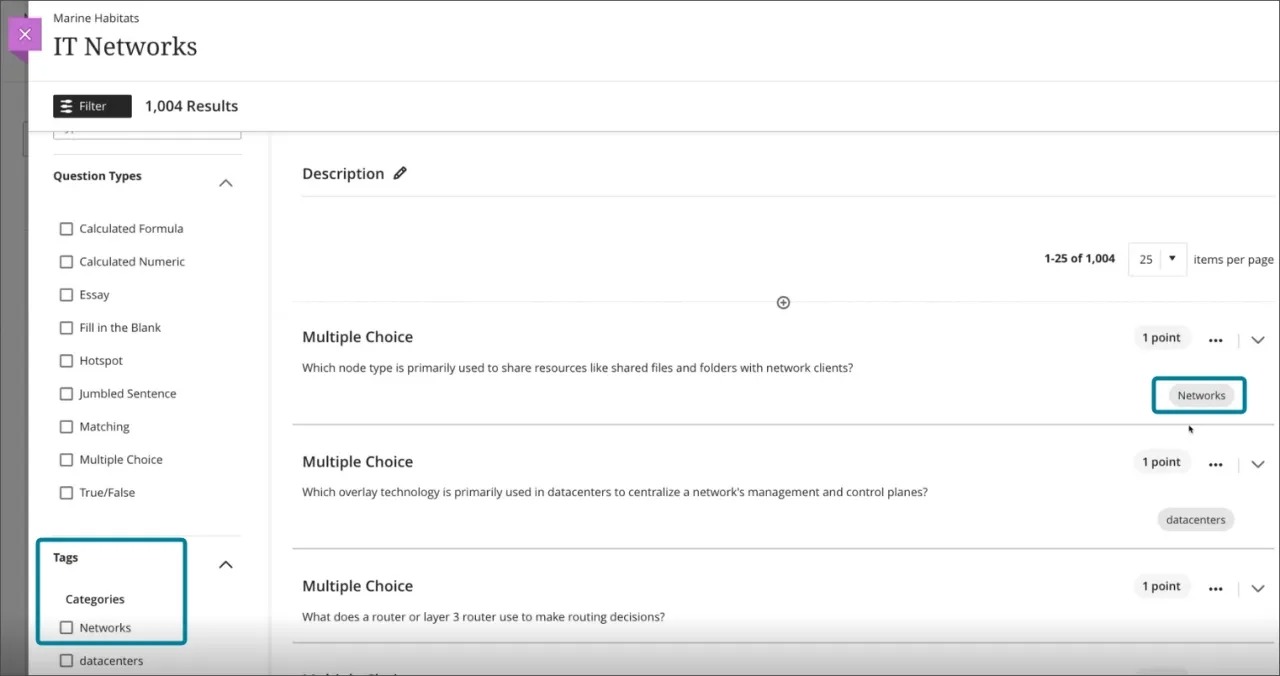Collapse the Question Types section
1280x676 pixels.
226,182
